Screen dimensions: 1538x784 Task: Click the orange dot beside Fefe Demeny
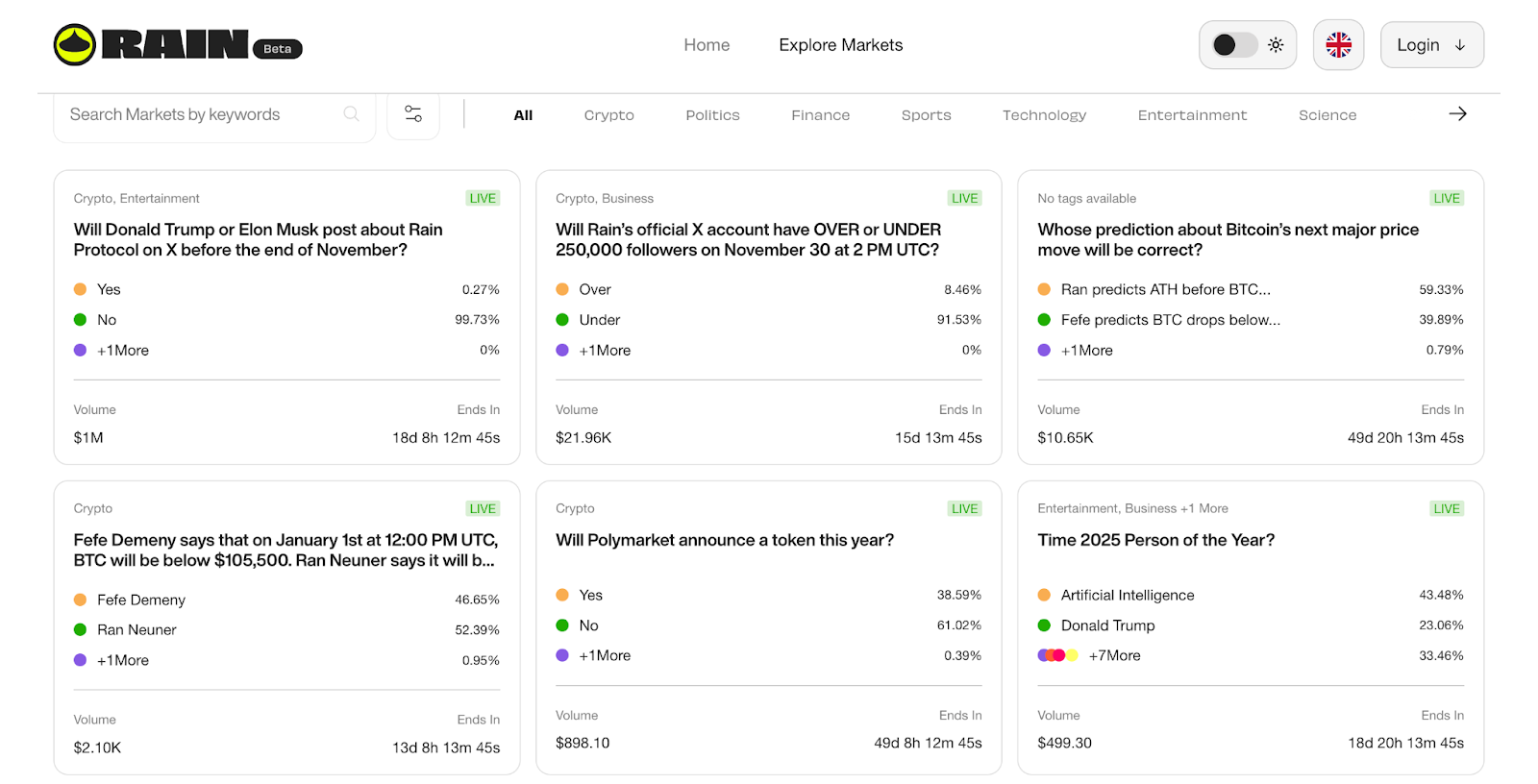point(81,600)
